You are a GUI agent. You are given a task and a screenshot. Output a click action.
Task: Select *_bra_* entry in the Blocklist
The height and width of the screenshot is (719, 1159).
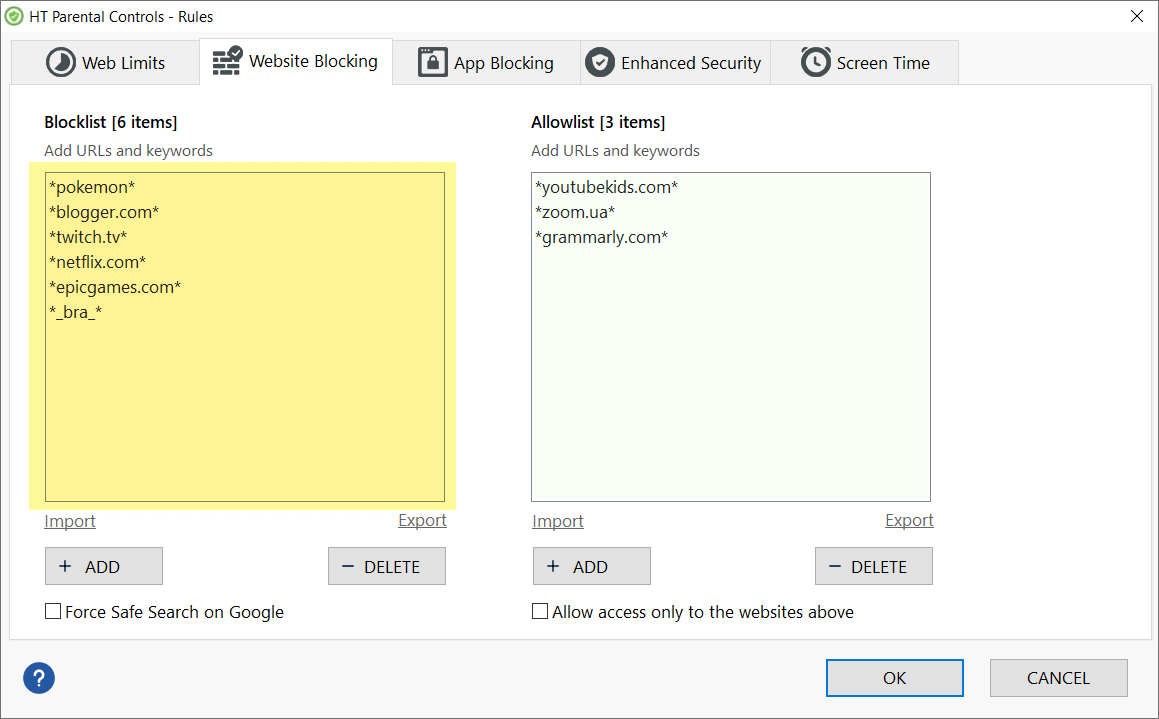pyautogui.click(x=75, y=313)
